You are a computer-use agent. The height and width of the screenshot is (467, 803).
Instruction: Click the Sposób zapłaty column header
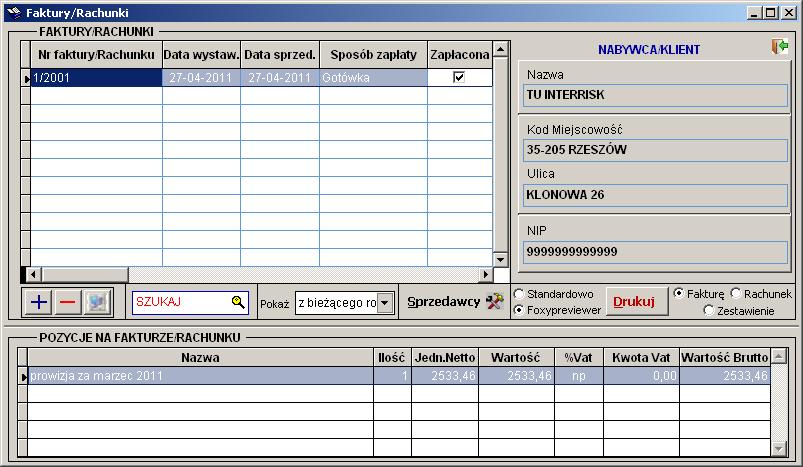pyautogui.click(x=373, y=55)
